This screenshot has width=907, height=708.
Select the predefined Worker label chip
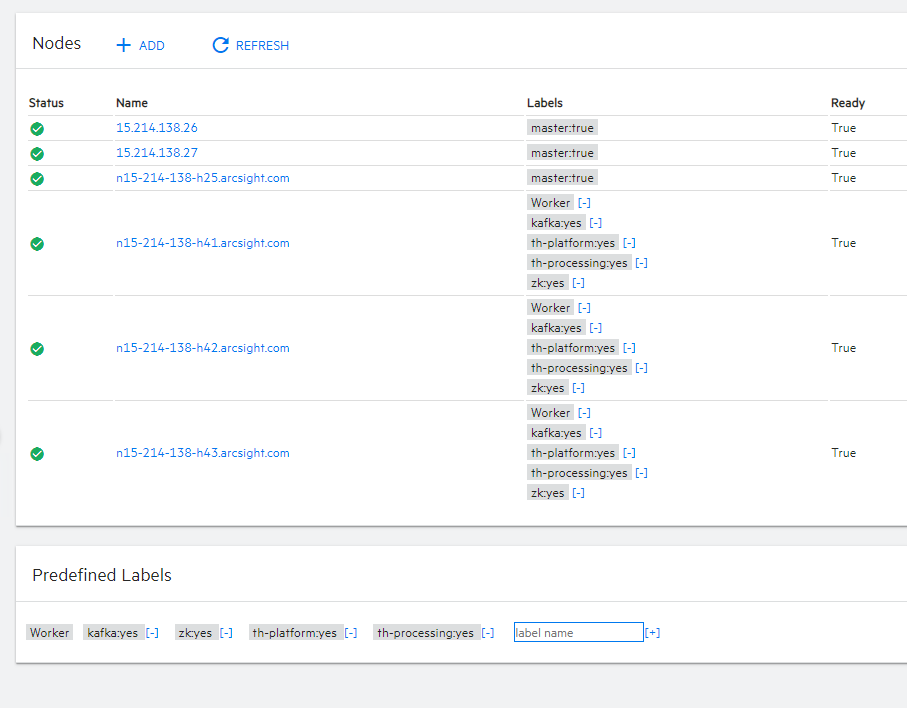coord(49,633)
